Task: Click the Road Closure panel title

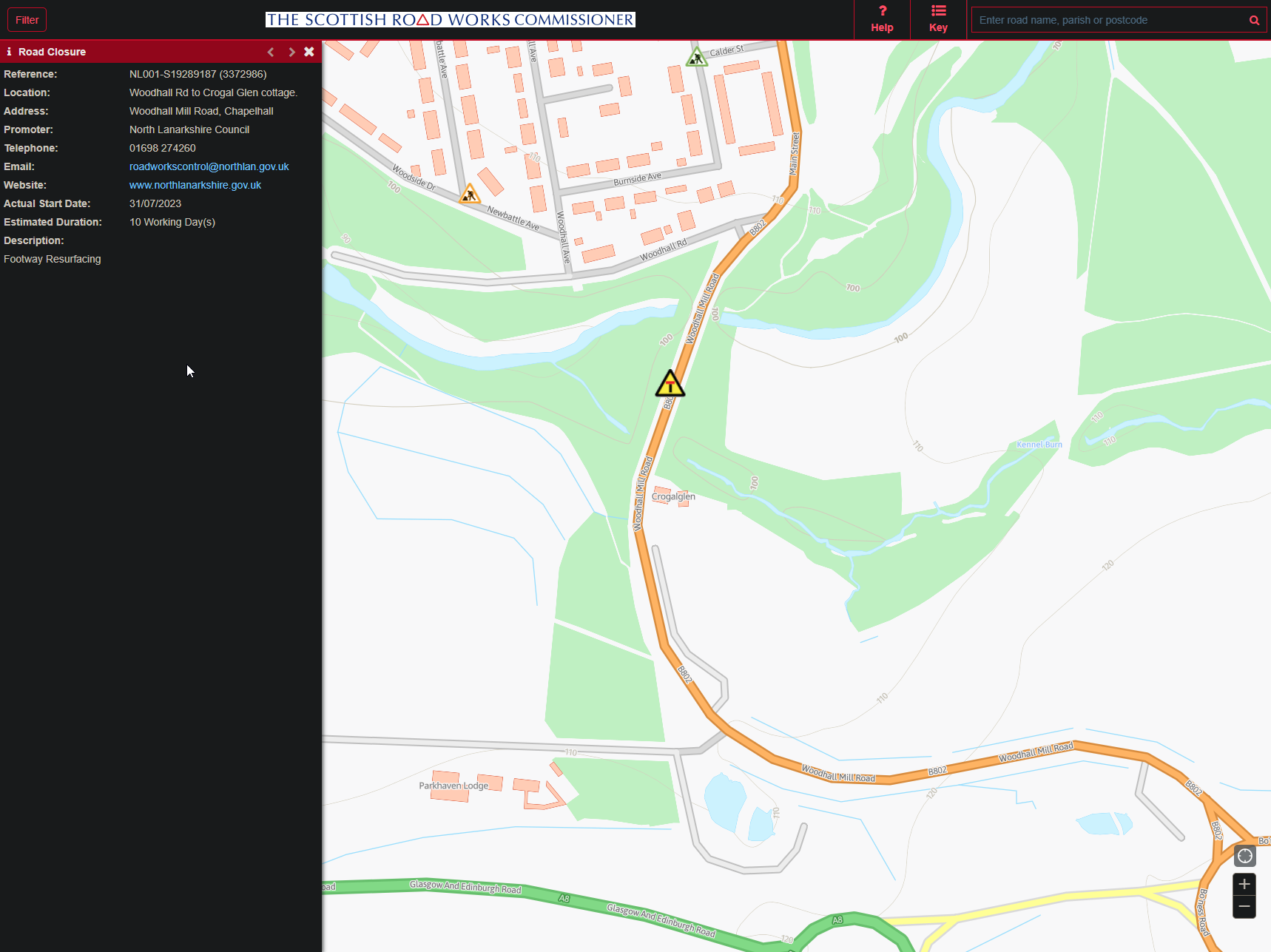Action: point(52,52)
